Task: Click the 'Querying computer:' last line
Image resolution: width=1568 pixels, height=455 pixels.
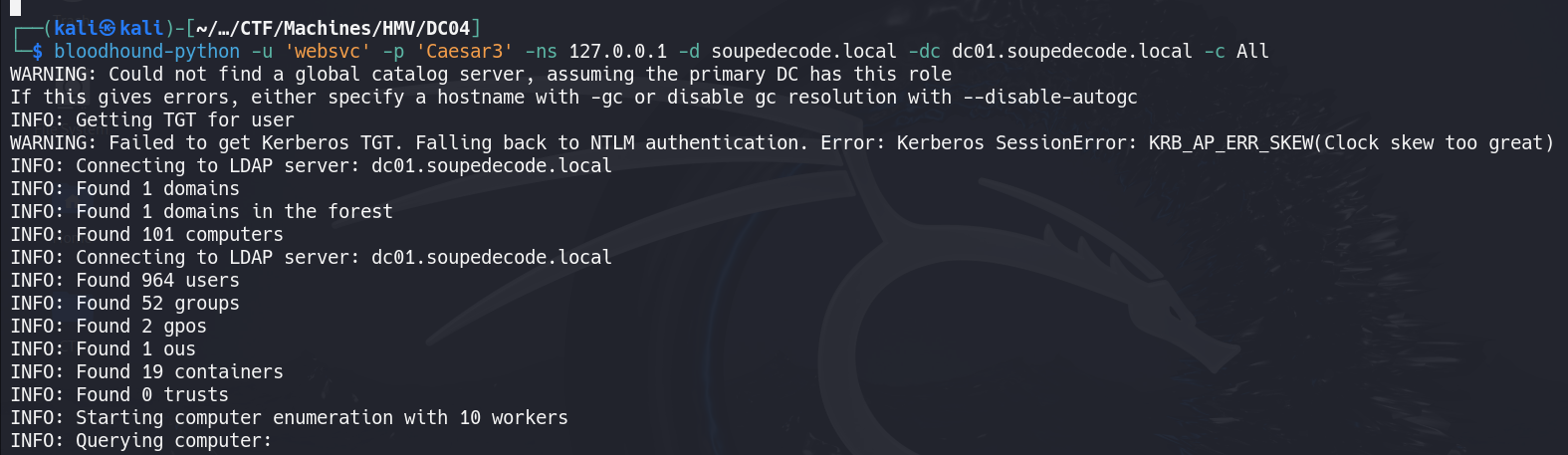Action: [140, 440]
